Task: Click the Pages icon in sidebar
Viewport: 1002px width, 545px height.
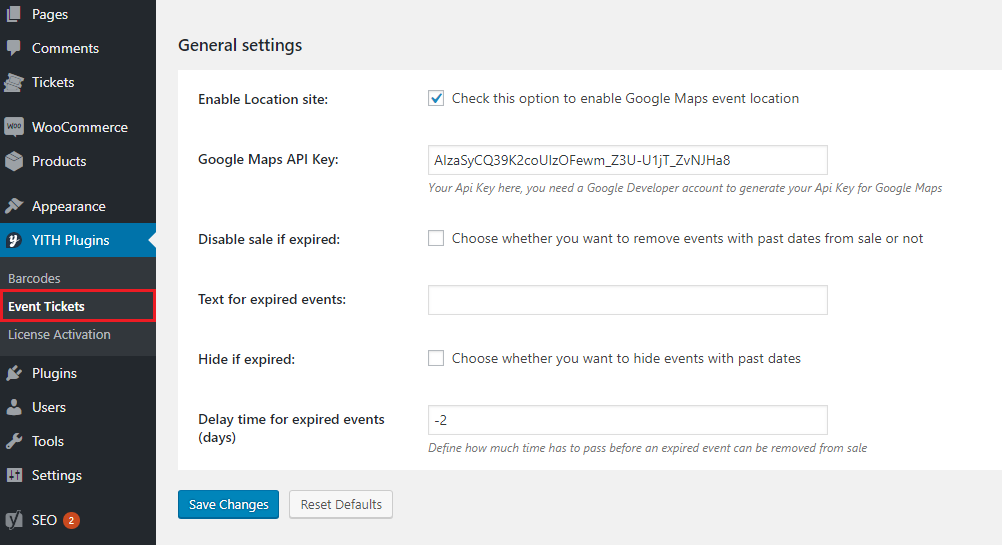Action: click(x=14, y=14)
